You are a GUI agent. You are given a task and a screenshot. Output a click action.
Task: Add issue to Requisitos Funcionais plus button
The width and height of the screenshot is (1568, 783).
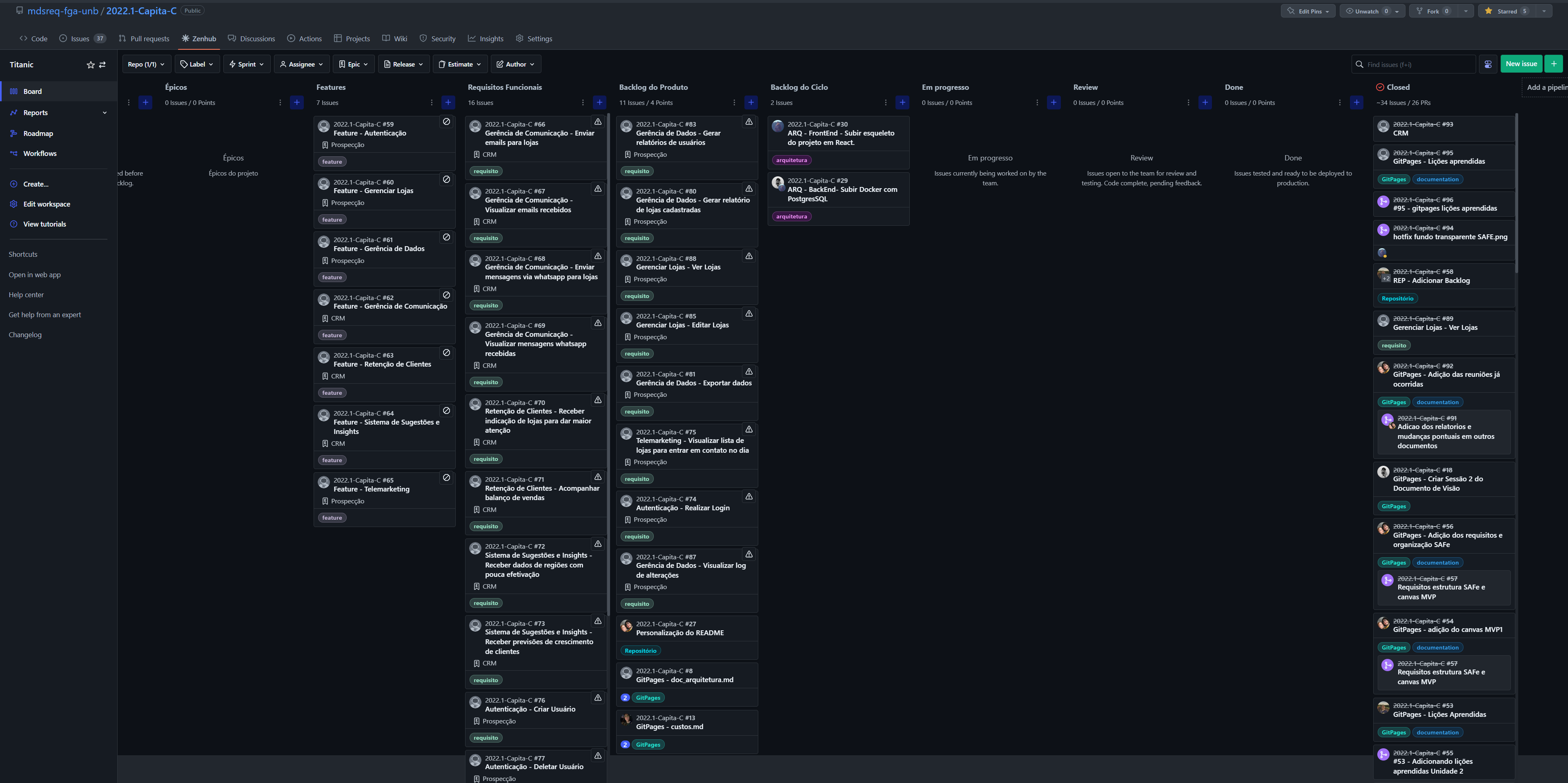[x=599, y=102]
